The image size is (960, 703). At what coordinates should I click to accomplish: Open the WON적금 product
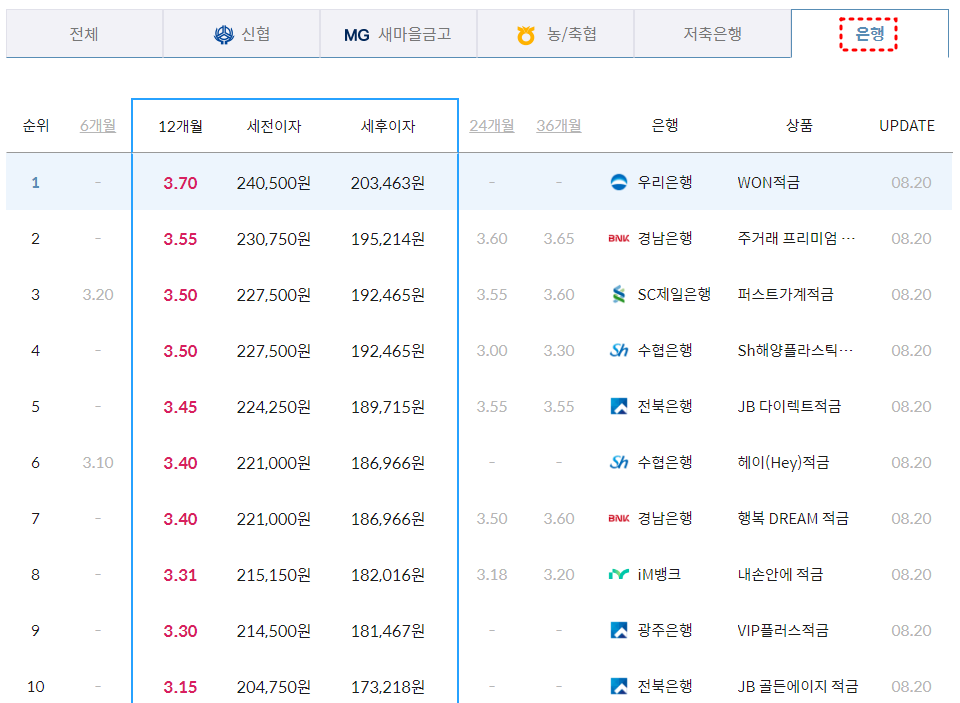(768, 182)
